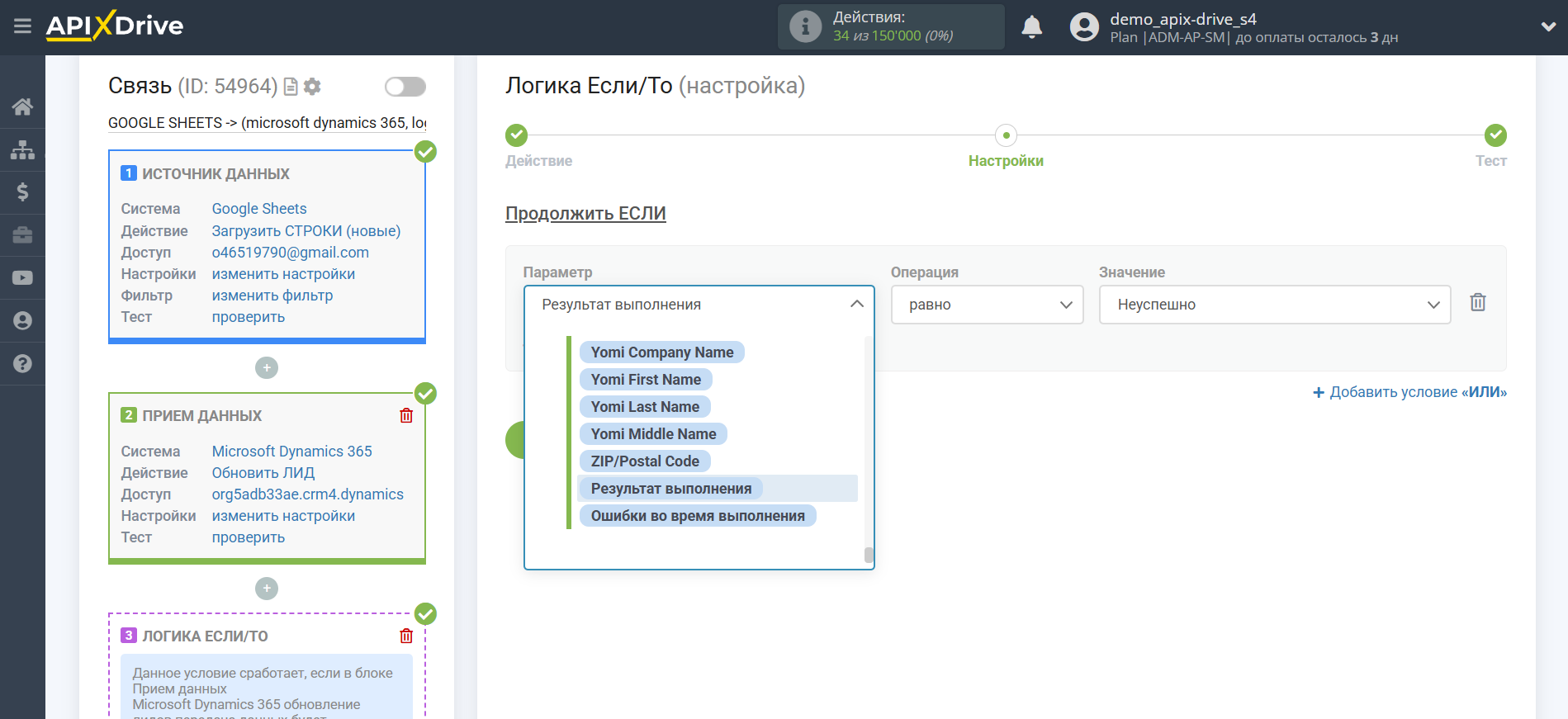
Task: Select Yomi Last Name option
Action: [645, 407]
